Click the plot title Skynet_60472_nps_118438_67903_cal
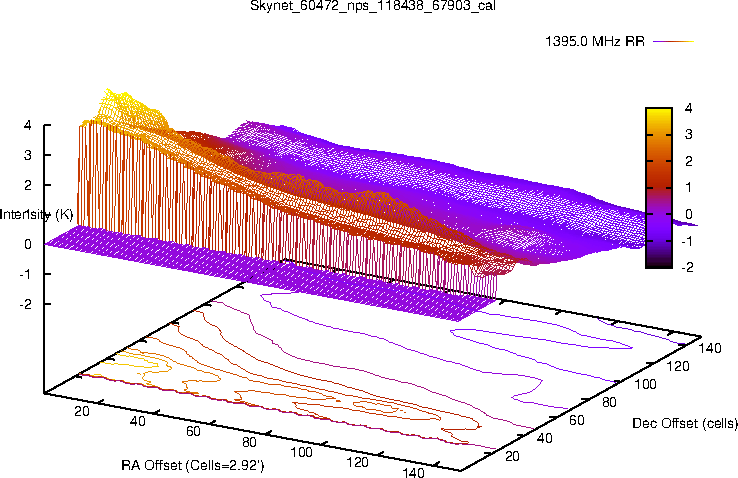Image resolution: width=738 pixels, height=478 pixels. click(x=372, y=6)
